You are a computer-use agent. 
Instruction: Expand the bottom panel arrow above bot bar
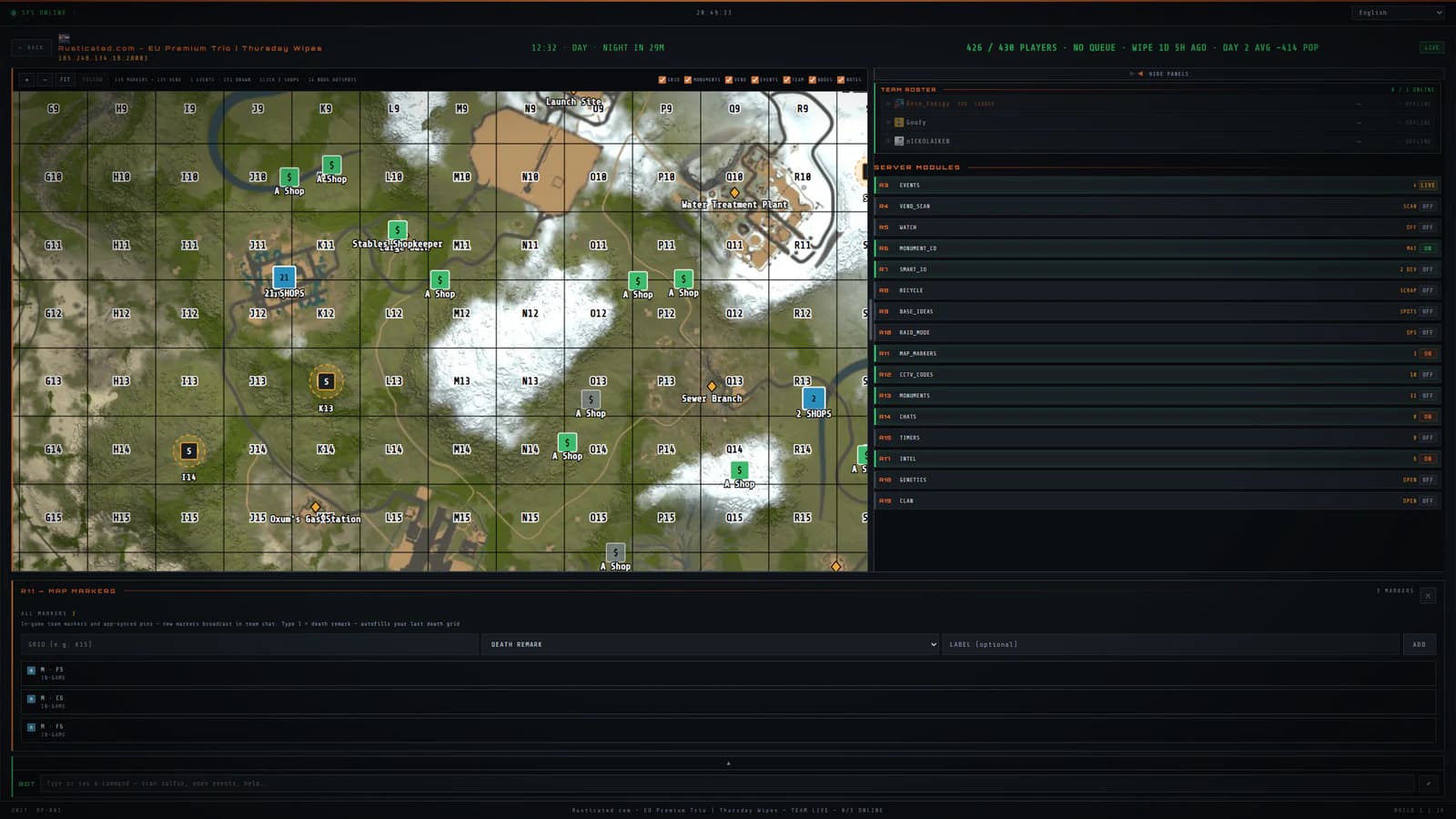(x=728, y=763)
